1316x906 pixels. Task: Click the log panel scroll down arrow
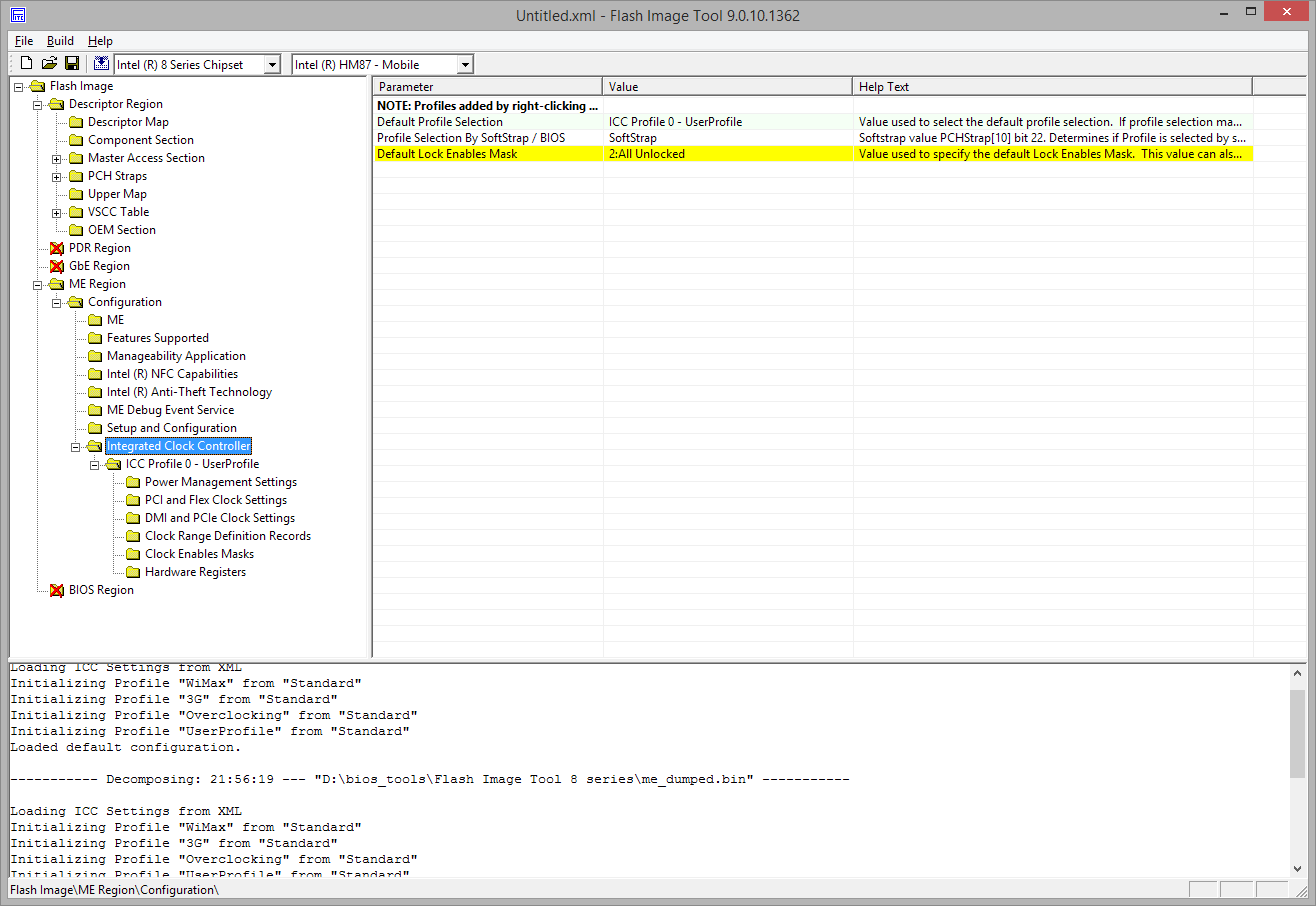(1297, 868)
